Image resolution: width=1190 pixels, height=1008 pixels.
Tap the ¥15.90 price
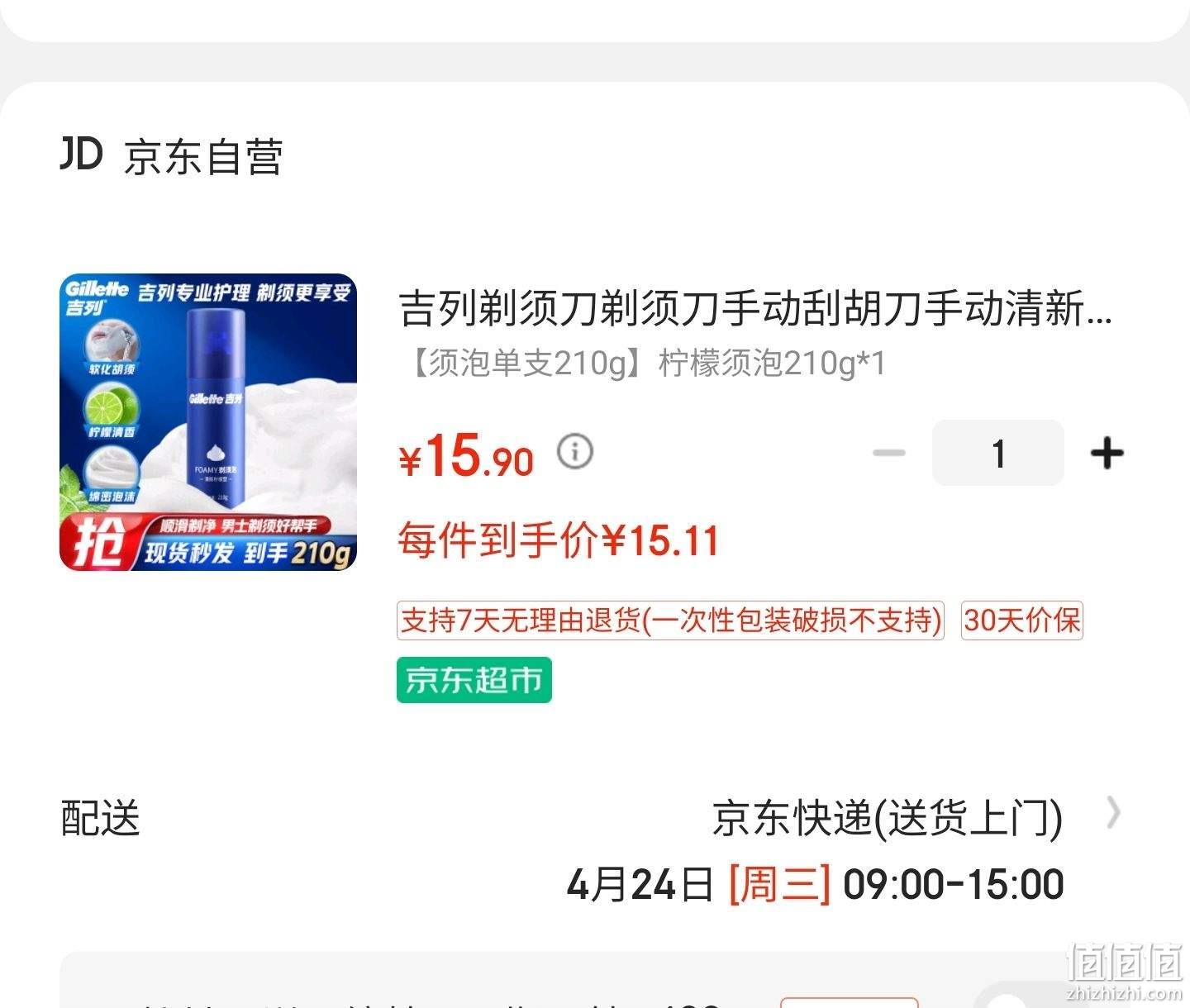[466, 454]
